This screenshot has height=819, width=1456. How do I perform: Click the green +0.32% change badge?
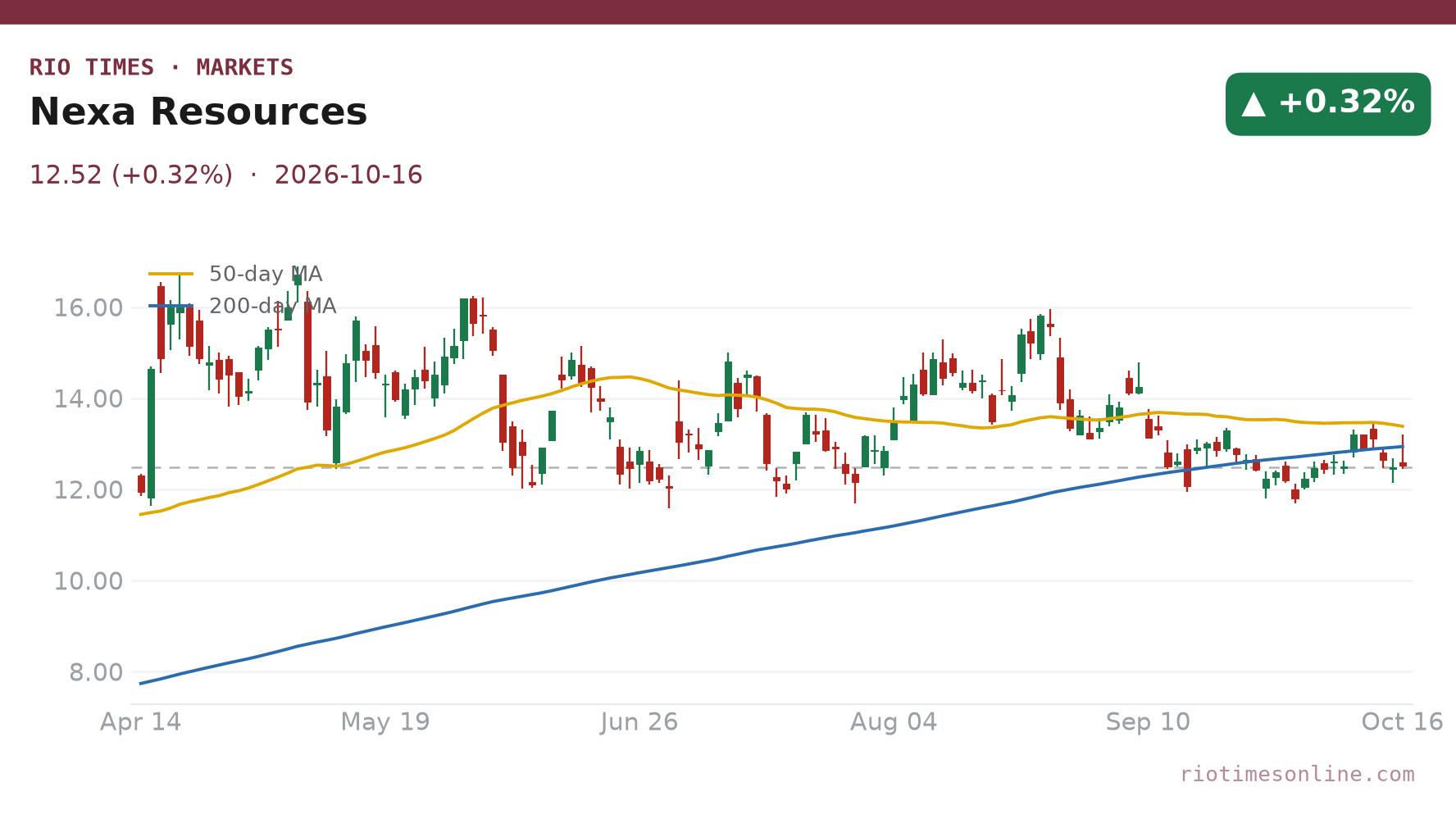click(x=1328, y=104)
